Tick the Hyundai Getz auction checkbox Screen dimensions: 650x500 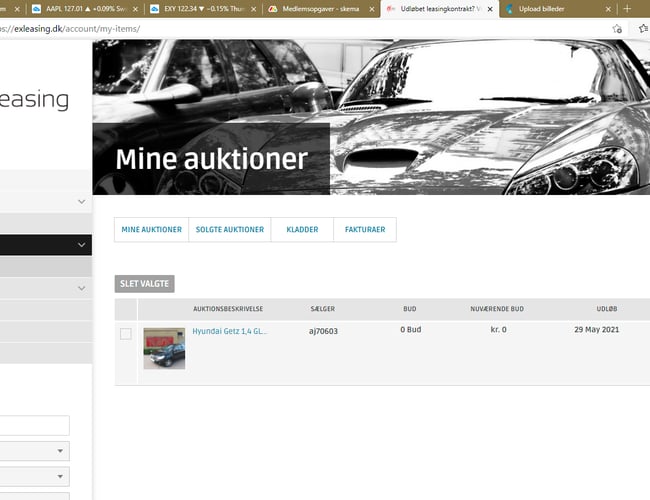126,334
